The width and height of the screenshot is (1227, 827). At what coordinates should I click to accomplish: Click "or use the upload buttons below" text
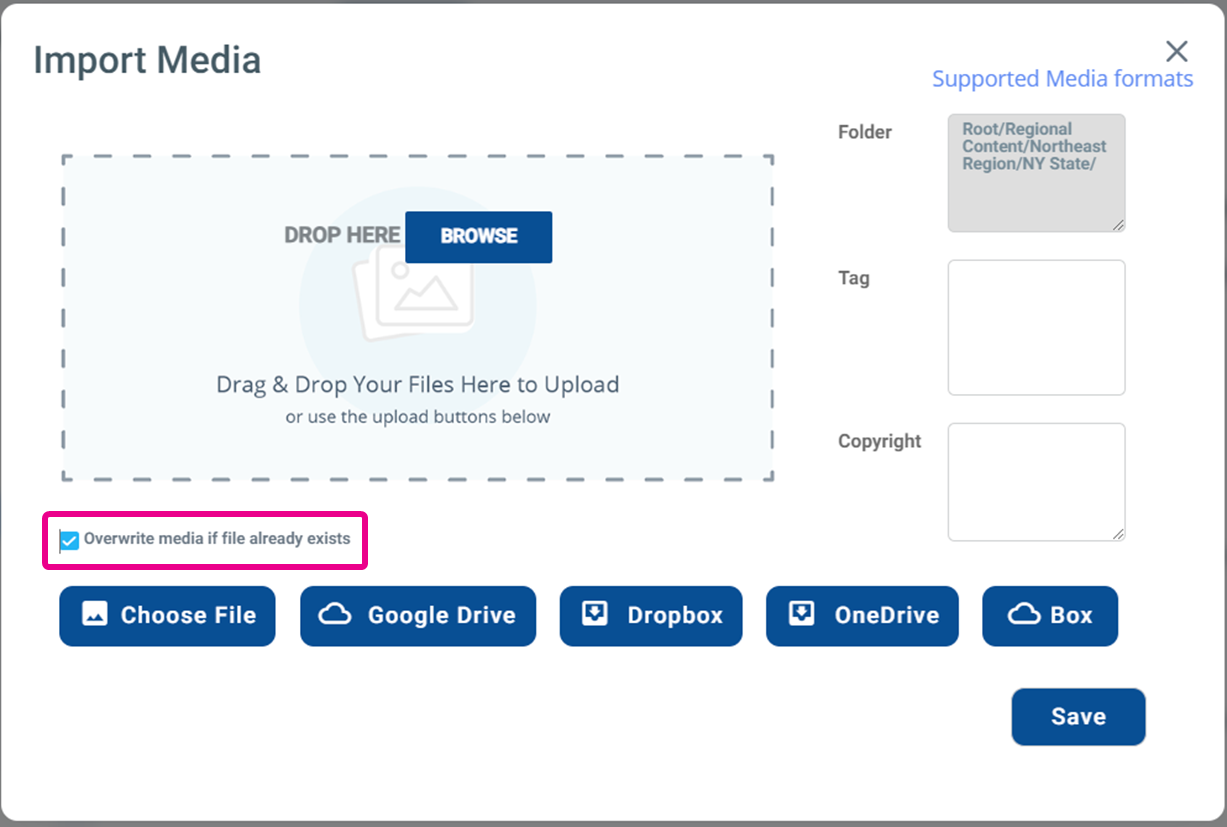pos(418,417)
